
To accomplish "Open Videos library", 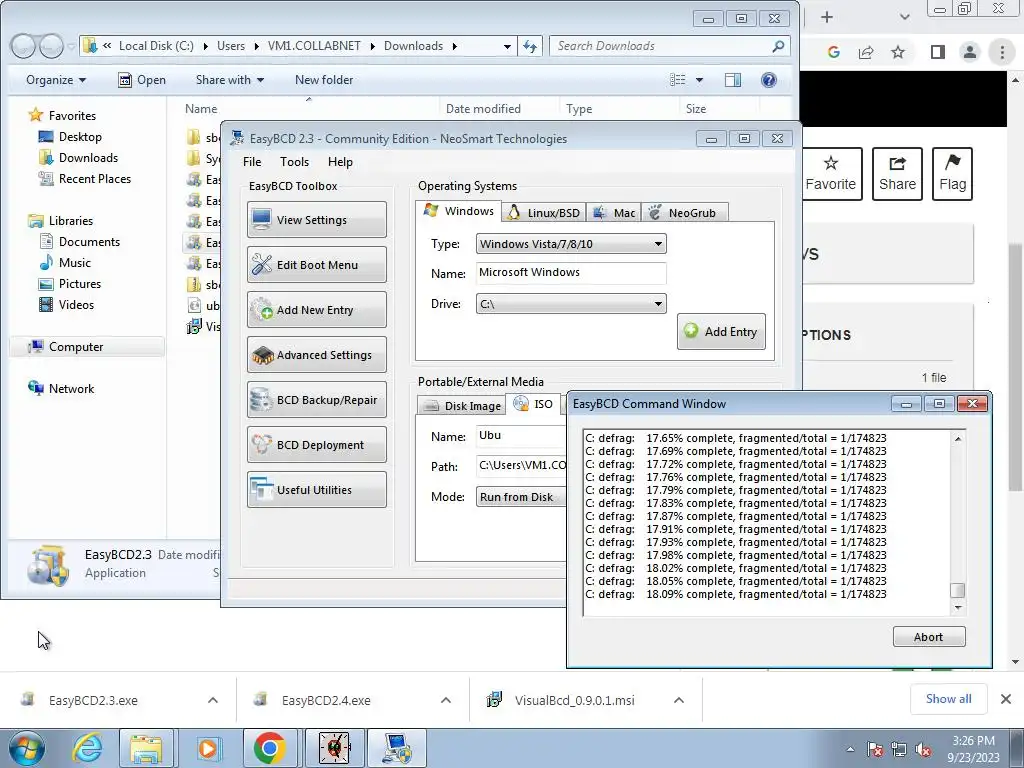I will pyautogui.click(x=67, y=304).
